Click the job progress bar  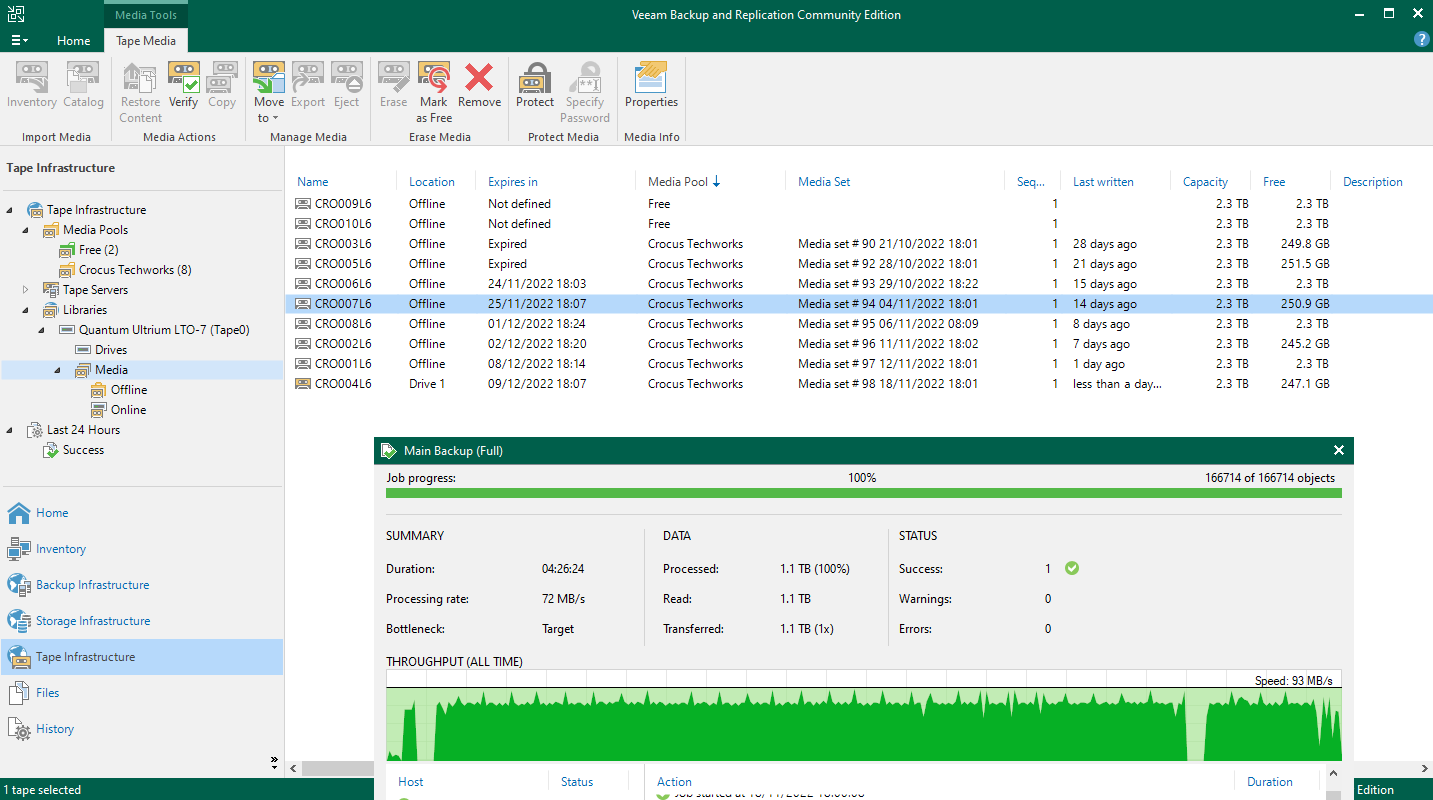click(864, 493)
